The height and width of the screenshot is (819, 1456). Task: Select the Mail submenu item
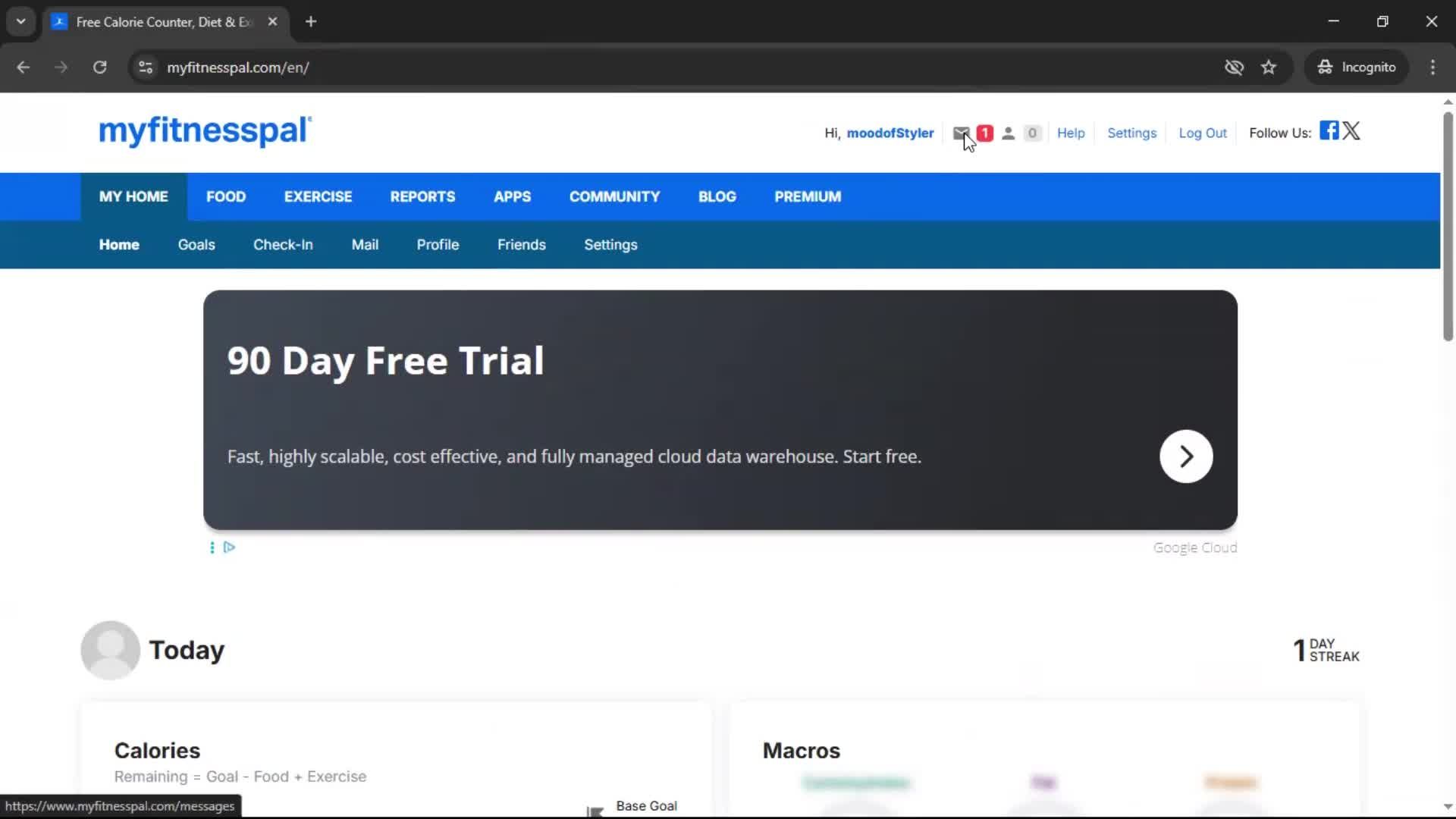(365, 244)
